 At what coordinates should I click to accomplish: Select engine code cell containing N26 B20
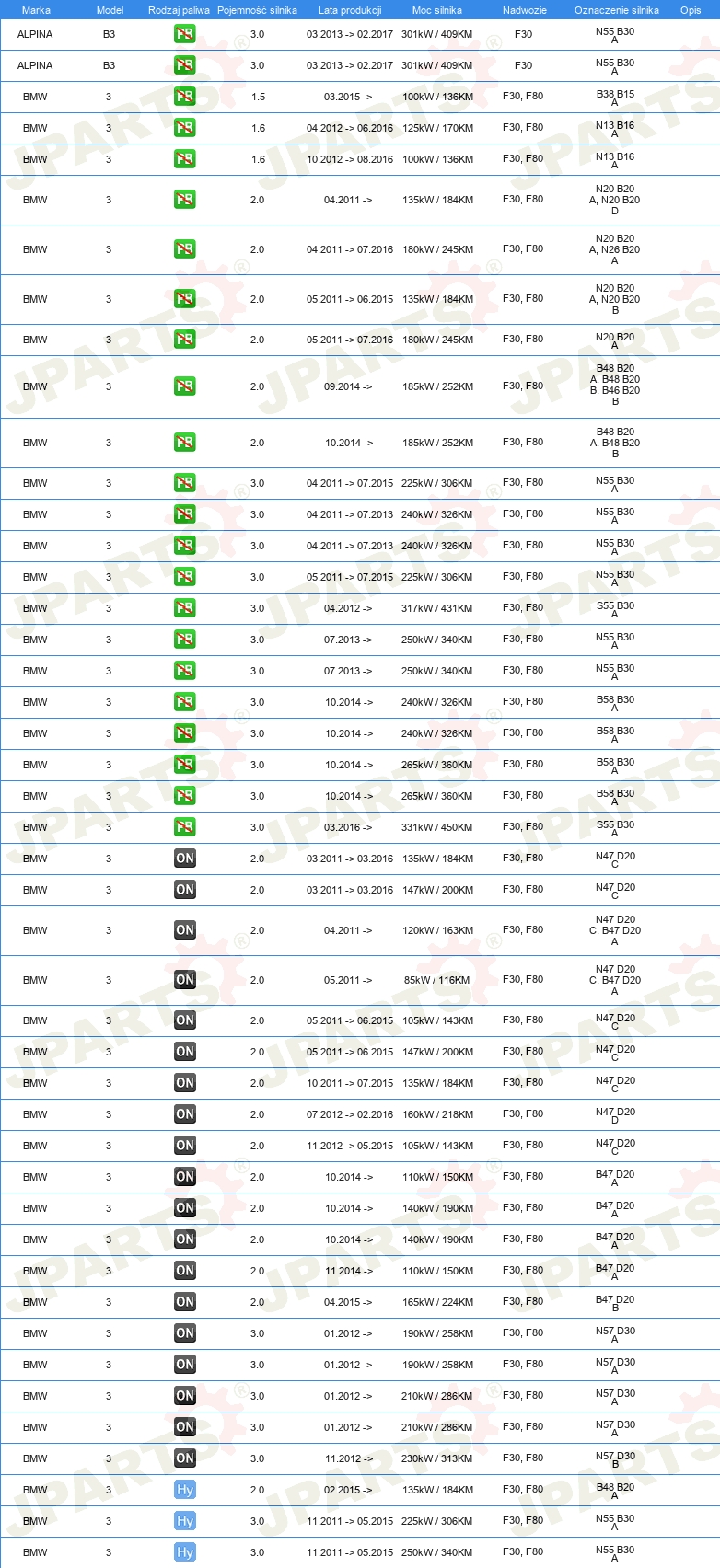coord(615,249)
